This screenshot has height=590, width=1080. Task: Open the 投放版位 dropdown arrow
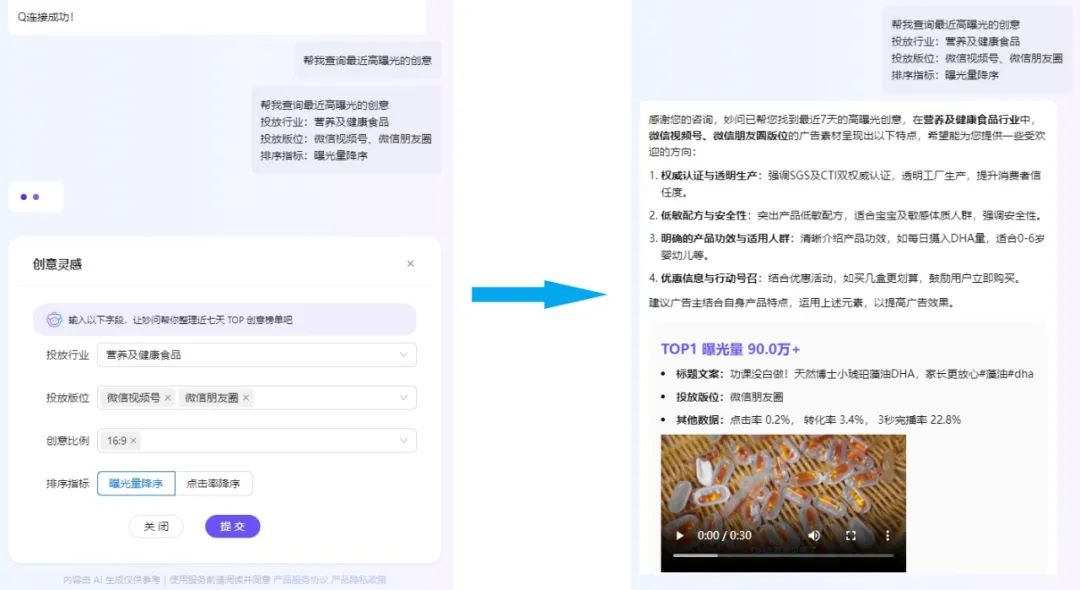404,398
